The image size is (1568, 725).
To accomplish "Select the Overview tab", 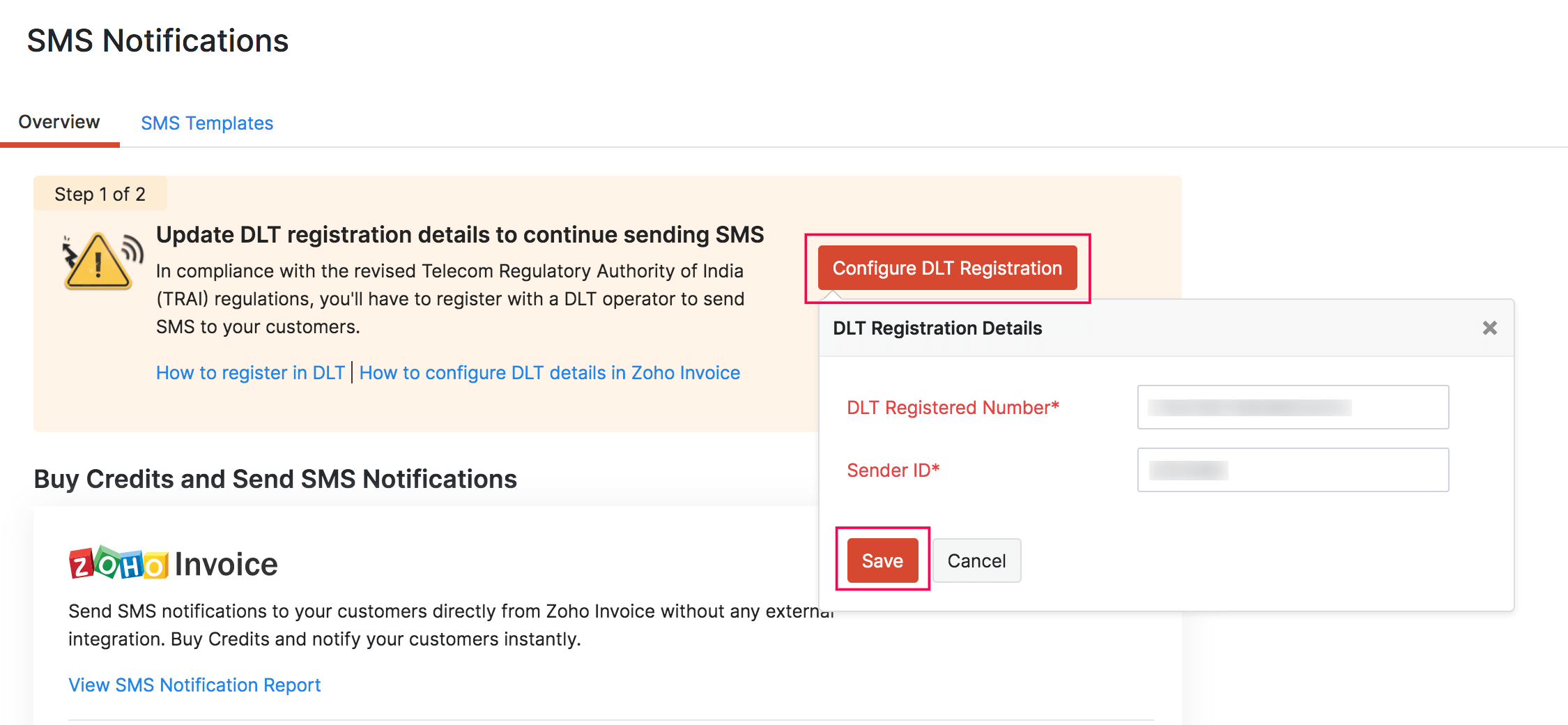I will (59, 121).
